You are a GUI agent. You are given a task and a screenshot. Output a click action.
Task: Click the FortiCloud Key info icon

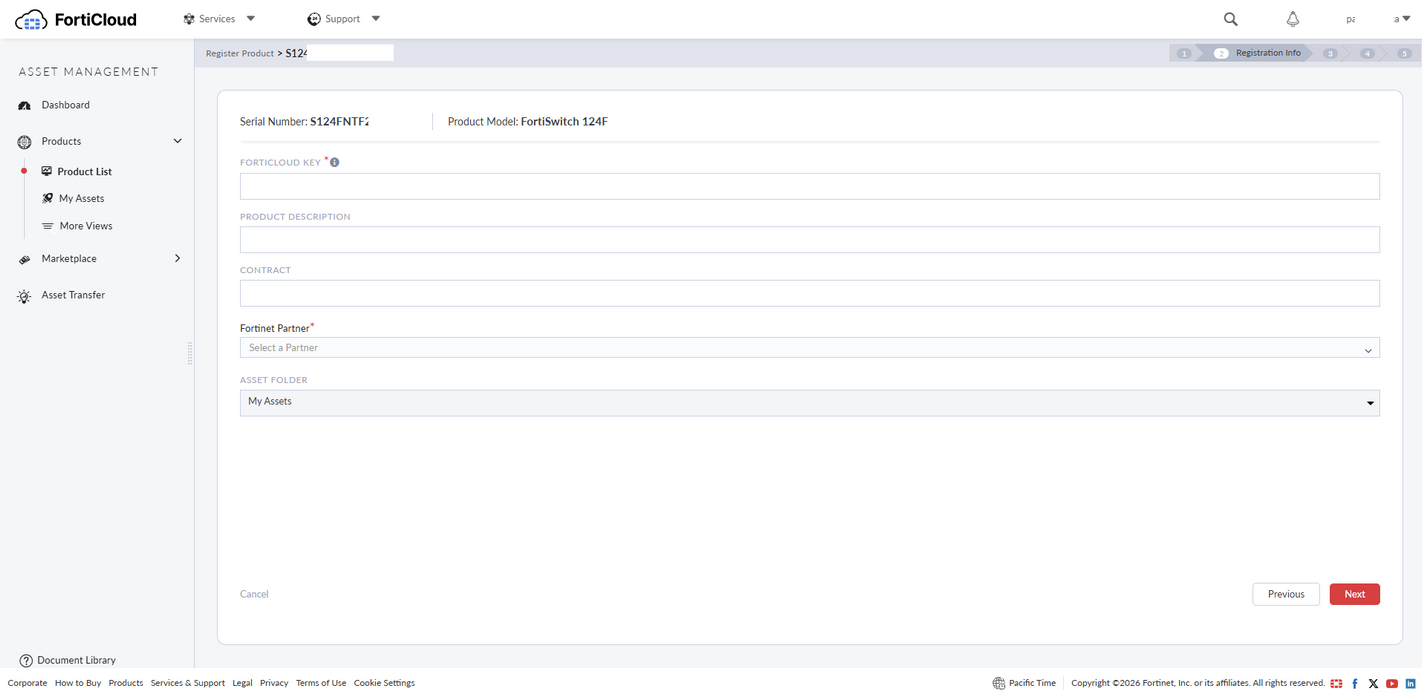334,162
